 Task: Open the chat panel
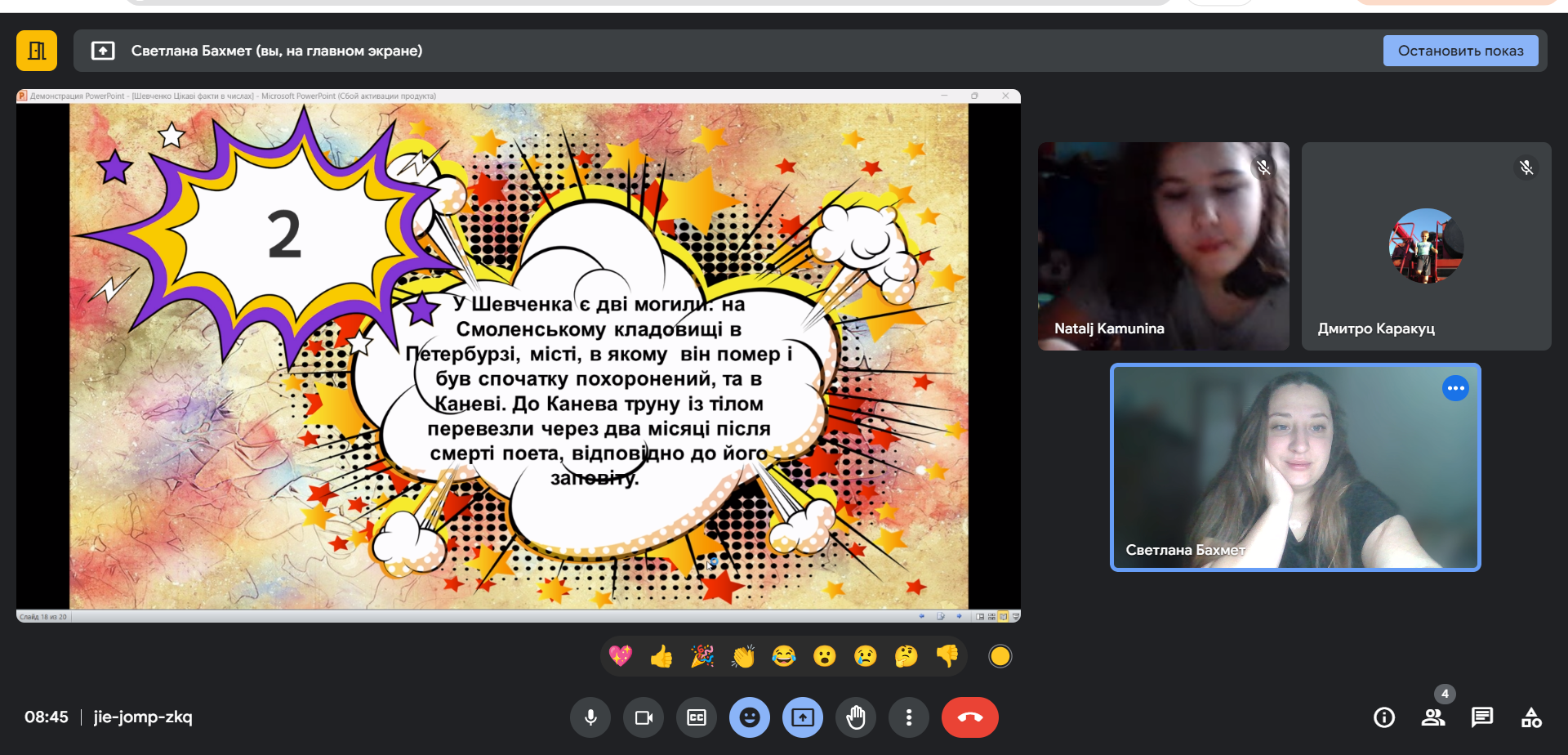(x=1482, y=717)
